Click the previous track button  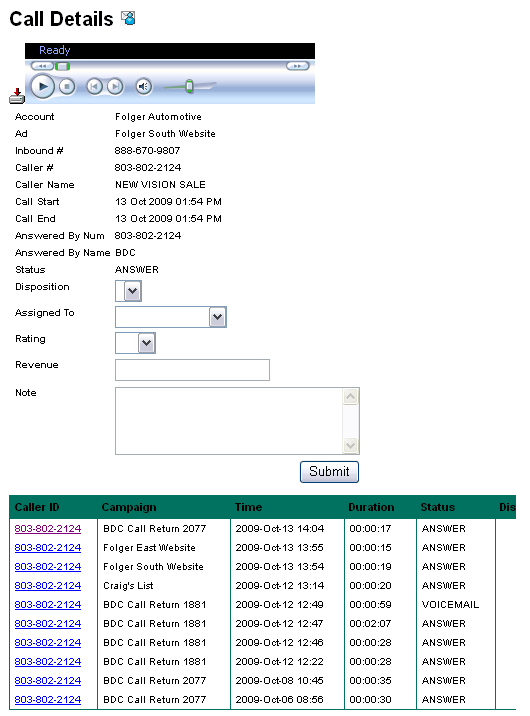click(94, 86)
